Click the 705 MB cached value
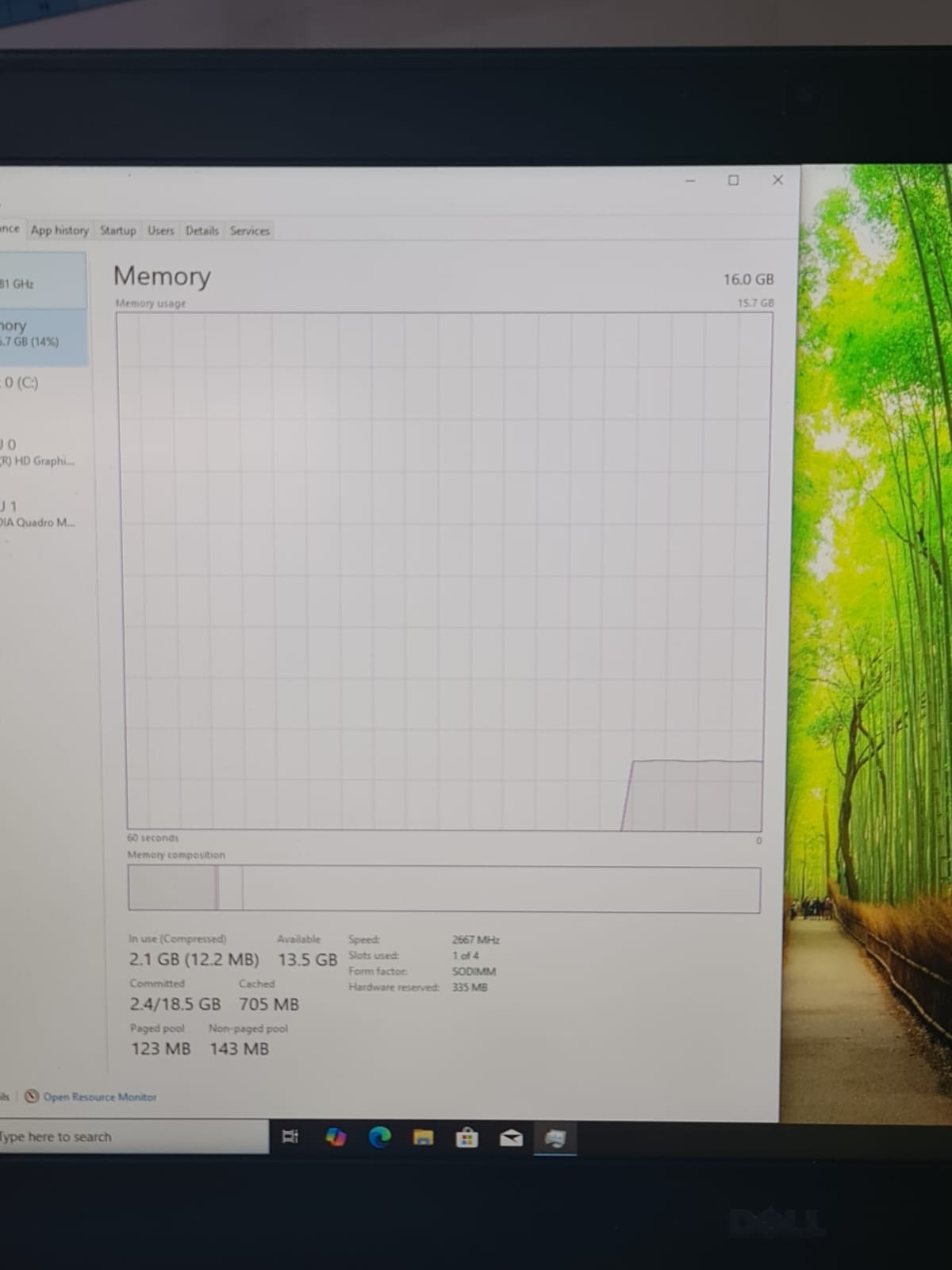Screen dimensions: 952x1270 [x=269, y=1004]
